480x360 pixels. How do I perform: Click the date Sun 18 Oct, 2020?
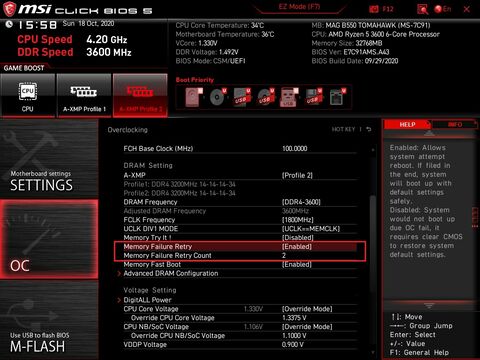pyautogui.click(x=88, y=23)
